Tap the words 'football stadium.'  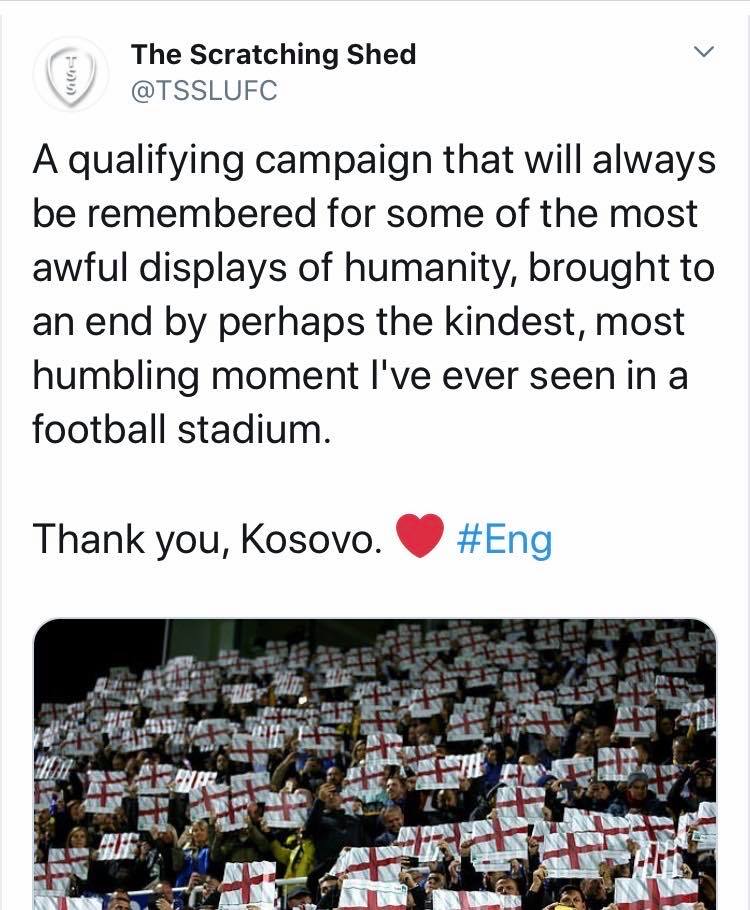click(182, 429)
